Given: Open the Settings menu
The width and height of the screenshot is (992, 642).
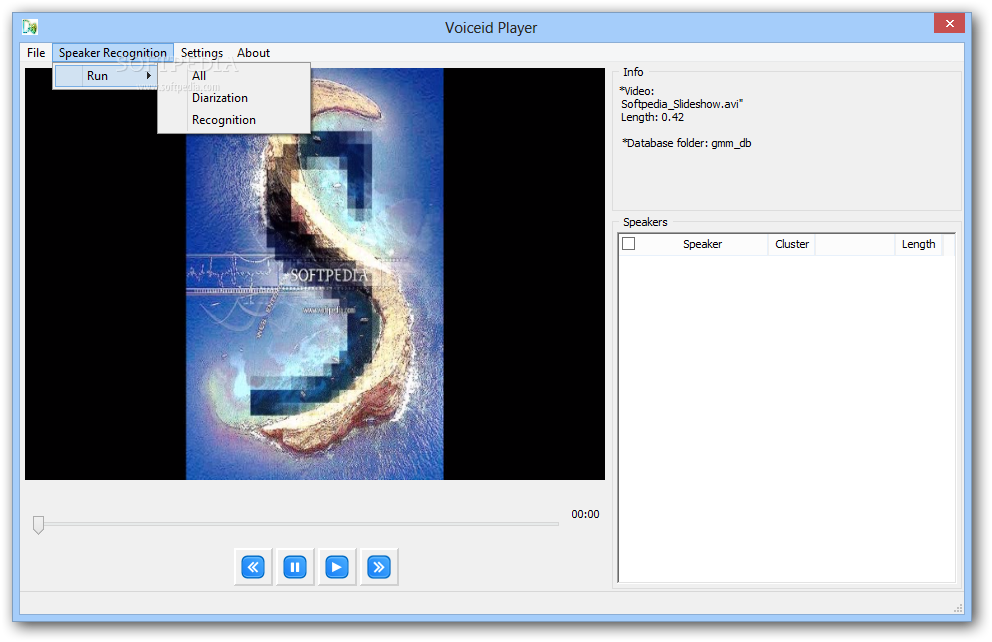Looking at the screenshot, I should (202, 52).
